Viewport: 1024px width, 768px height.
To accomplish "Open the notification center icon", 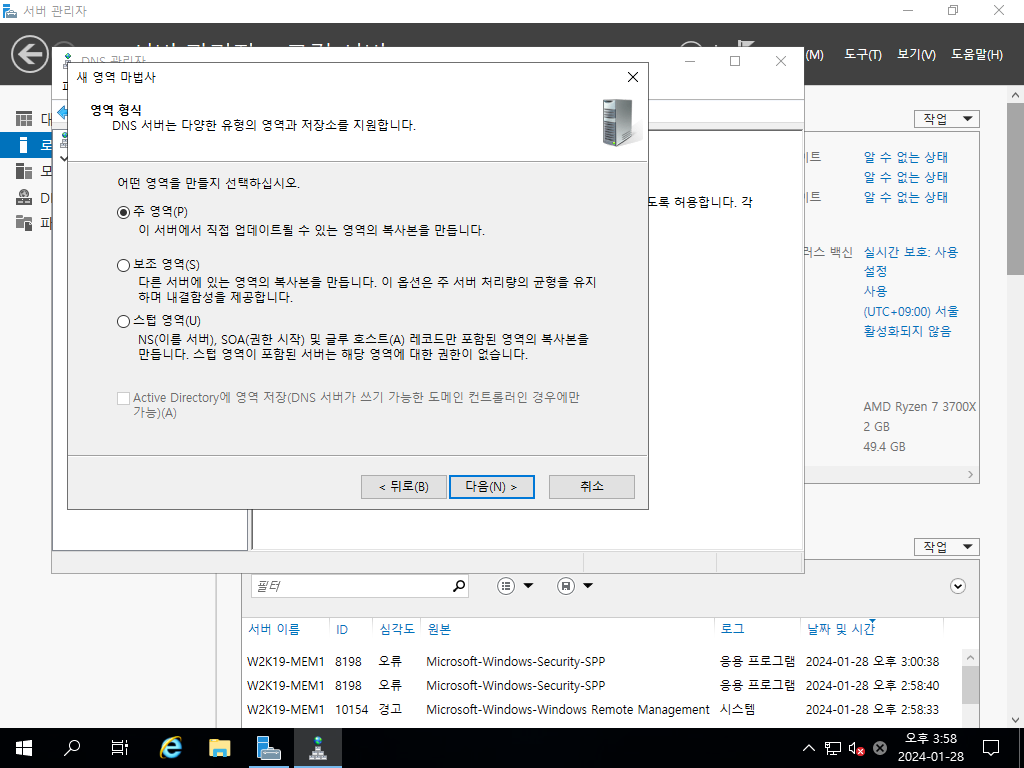I will pos(991,748).
